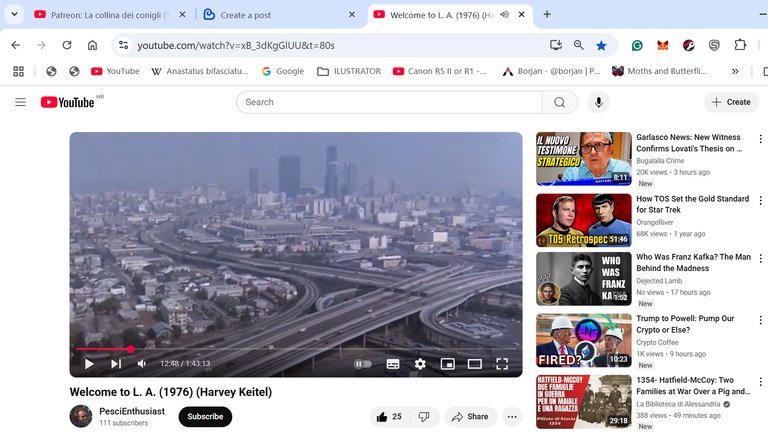The image size is (768, 433).
Task: View site information icon in address bar
Action: click(x=123, y=45)
